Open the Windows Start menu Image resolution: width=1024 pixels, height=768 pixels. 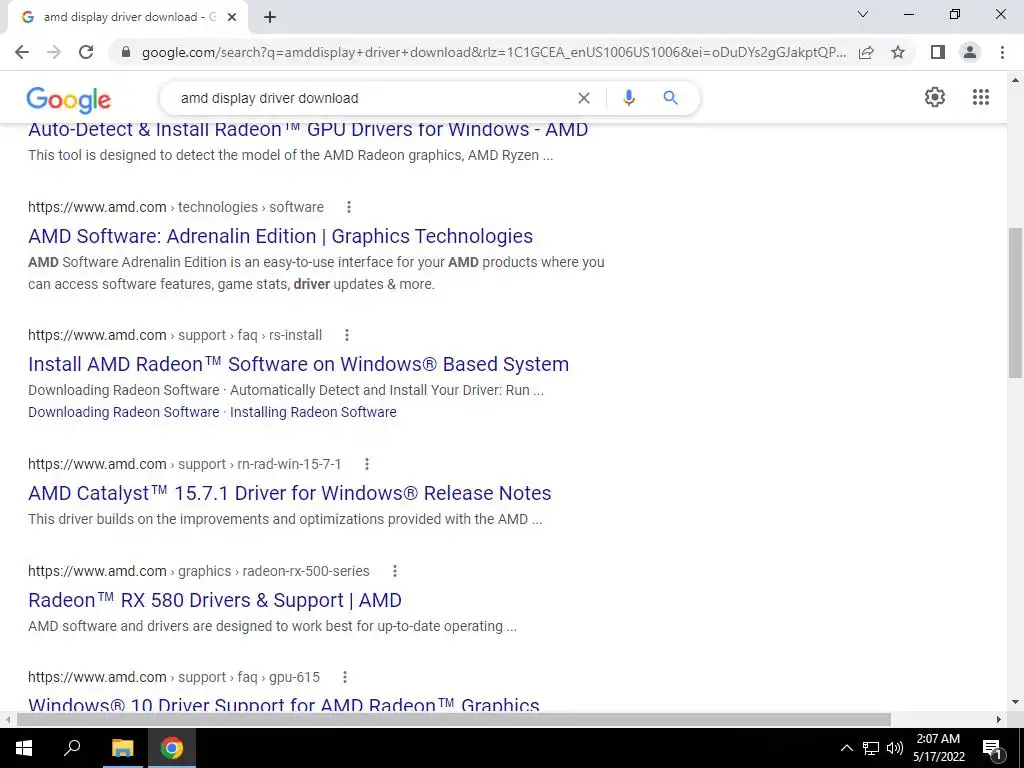[24, 748]
